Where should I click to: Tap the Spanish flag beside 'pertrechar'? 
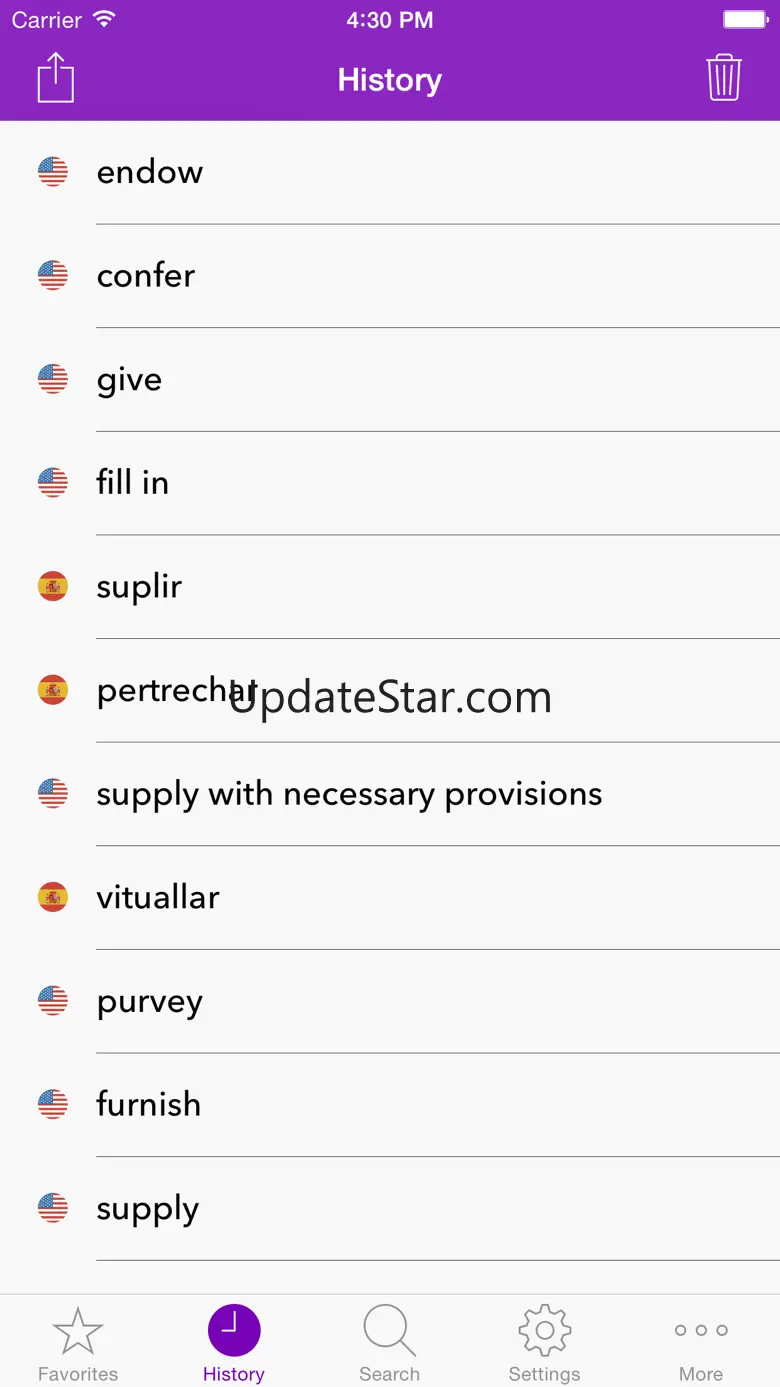53,690
